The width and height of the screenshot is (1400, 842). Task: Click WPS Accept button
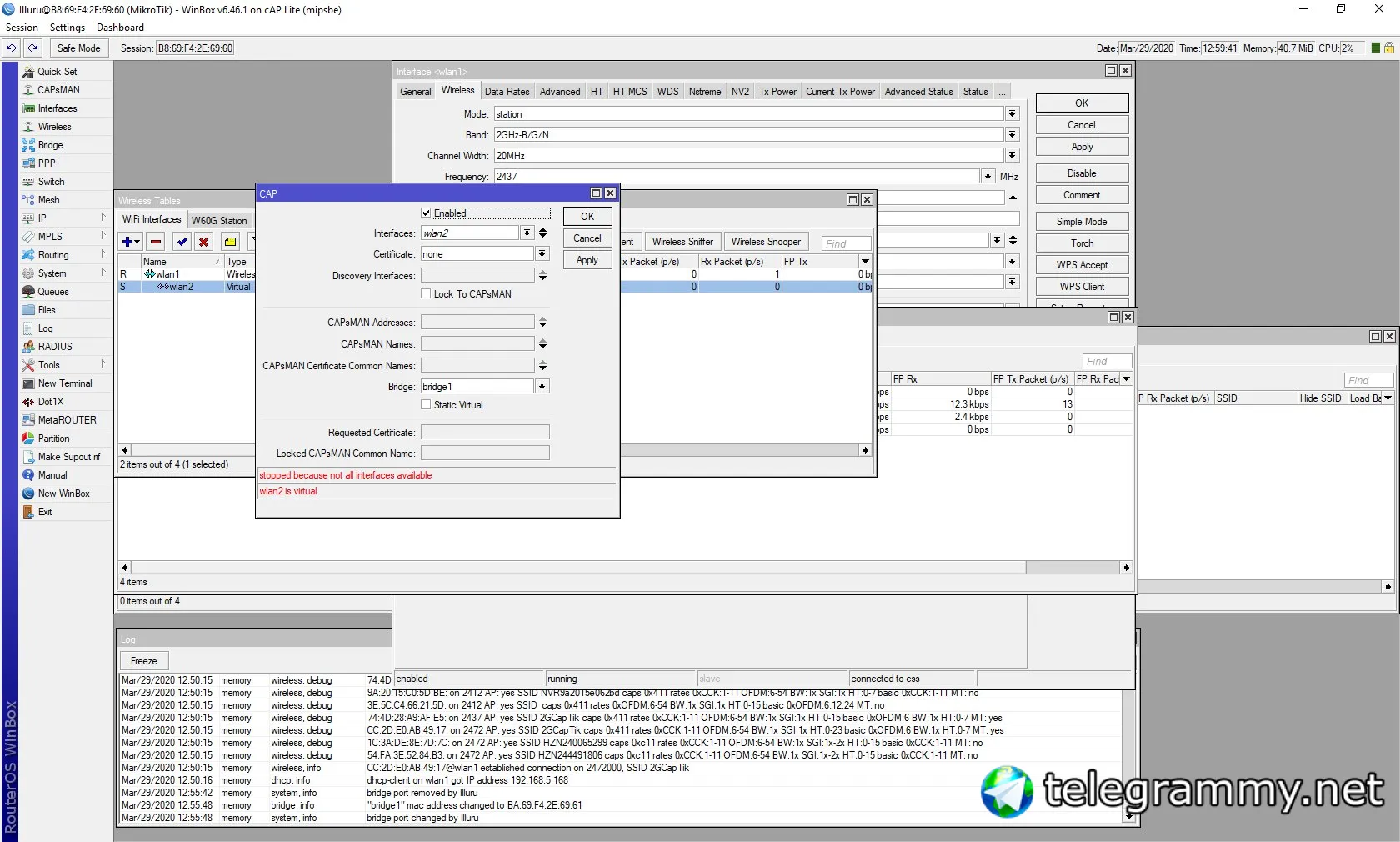pos(1082,265)
